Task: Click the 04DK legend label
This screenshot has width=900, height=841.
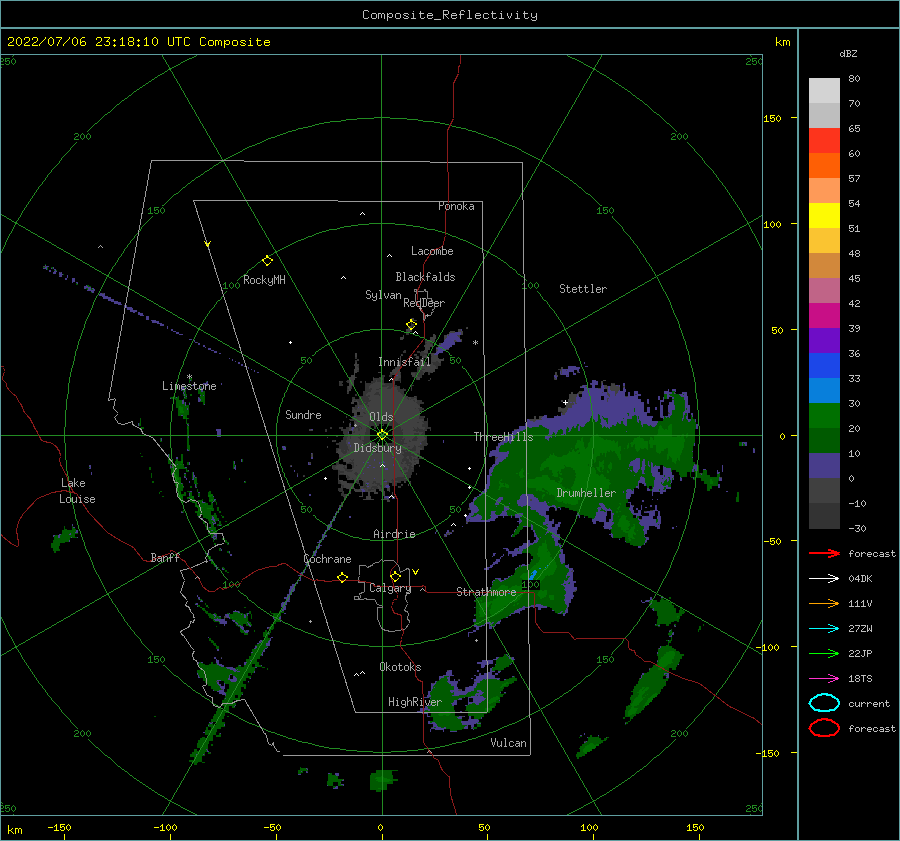Action: pyautogui.click(x=860, y=579)
